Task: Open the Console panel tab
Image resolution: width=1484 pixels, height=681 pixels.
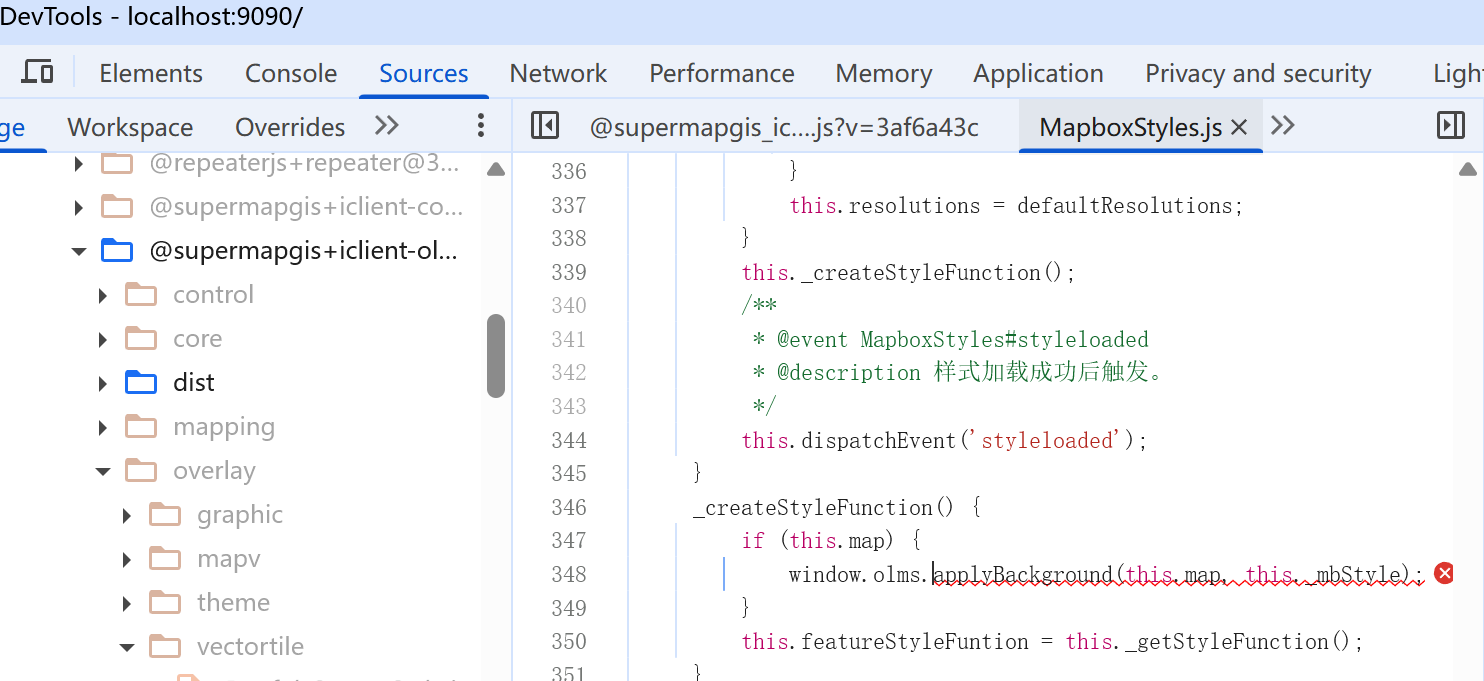Action: pyautogui.click(x=291, y=73)
